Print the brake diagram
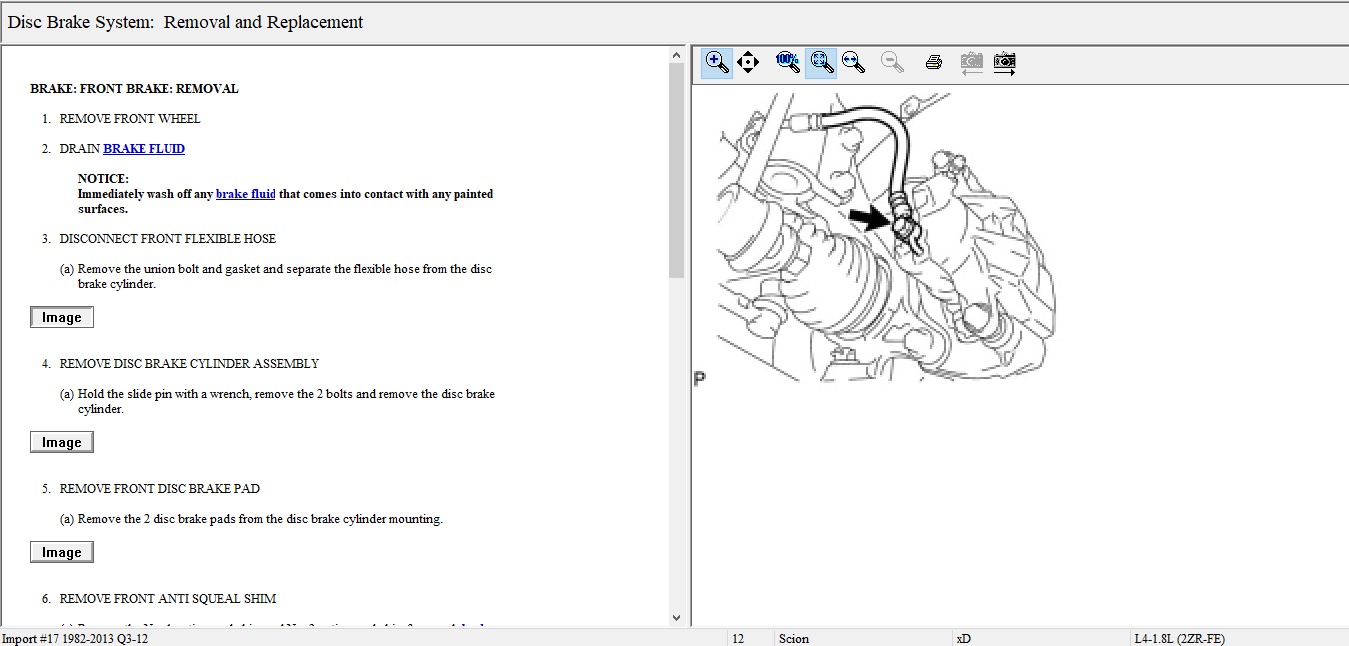This screenshot has height=646, width=1349. pos(934,62)
